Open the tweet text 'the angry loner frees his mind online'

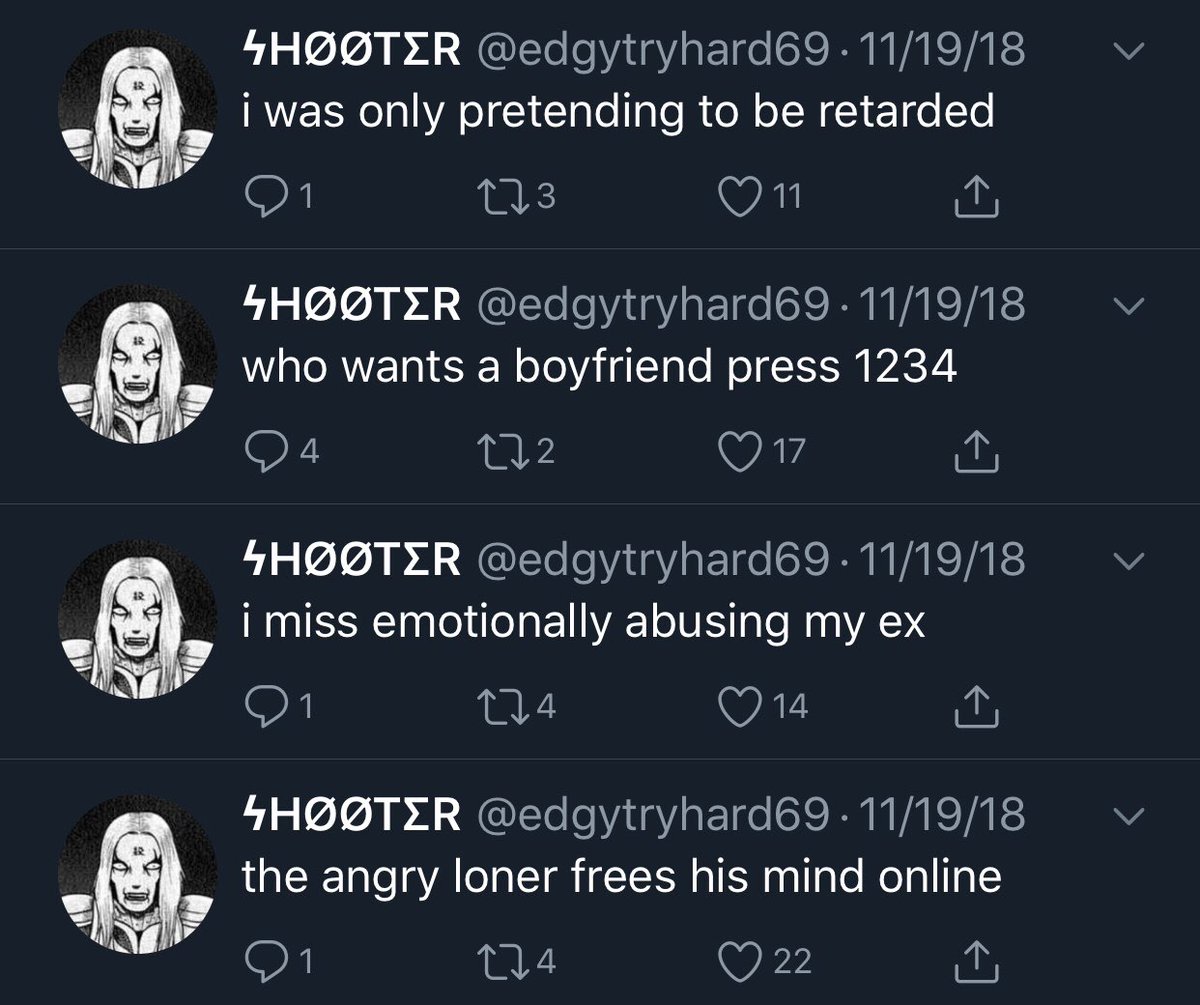[x=621, y=876]
